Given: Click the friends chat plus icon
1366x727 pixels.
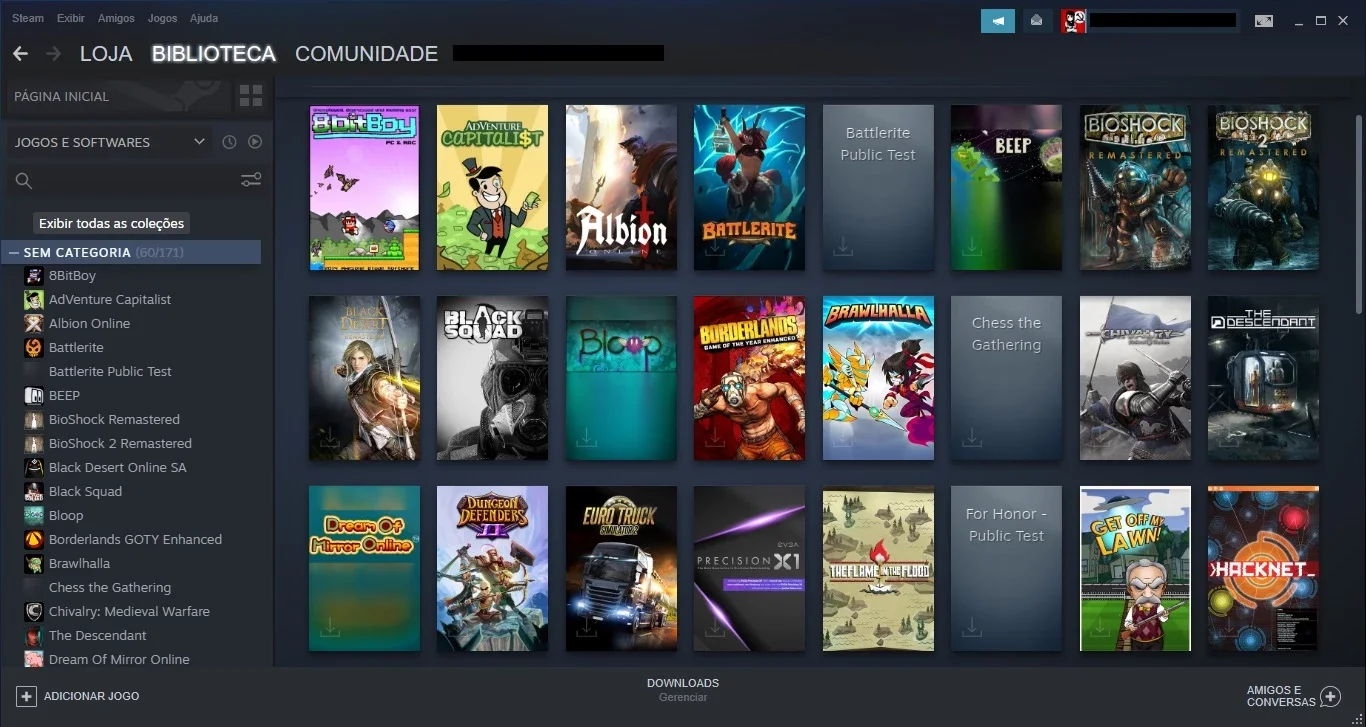Looking at the screenshot, I should 1330,696.
